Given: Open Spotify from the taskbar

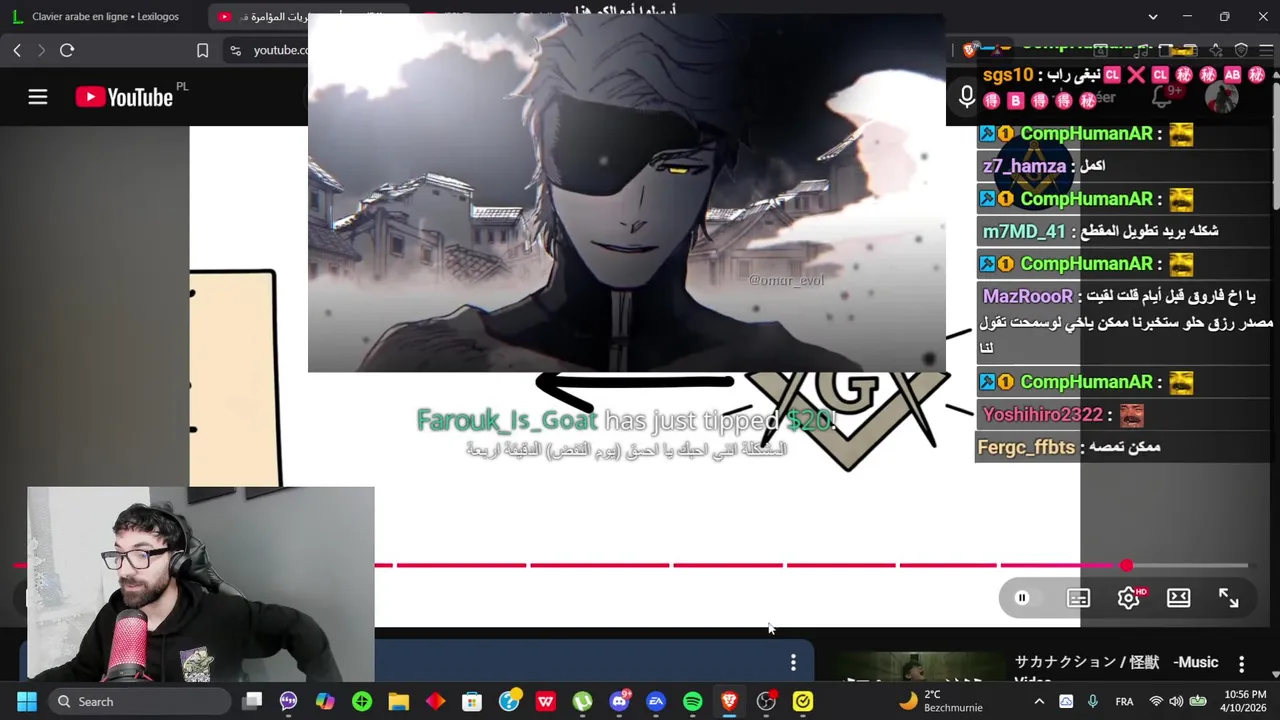Looking at the screenshot, I should pyautogui.click(x=692, y=701).
